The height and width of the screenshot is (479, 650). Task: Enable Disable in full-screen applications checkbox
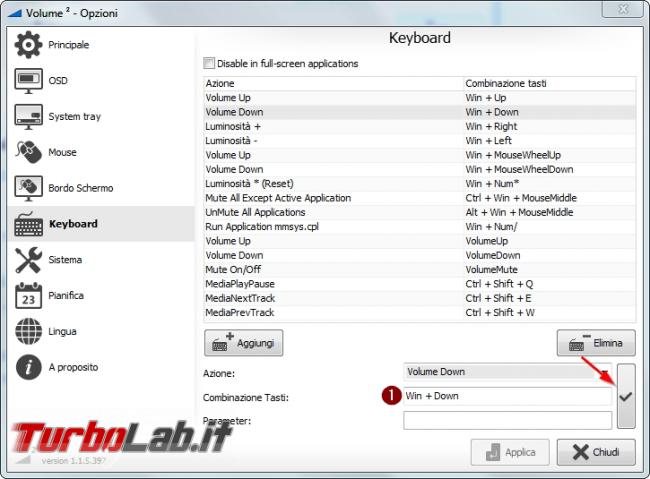(x=209, y=63)
